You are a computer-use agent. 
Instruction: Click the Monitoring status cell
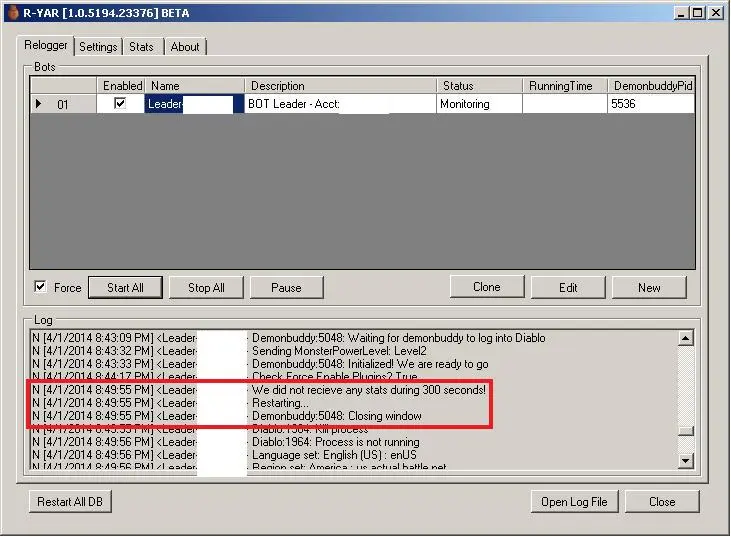coord(479,103)
